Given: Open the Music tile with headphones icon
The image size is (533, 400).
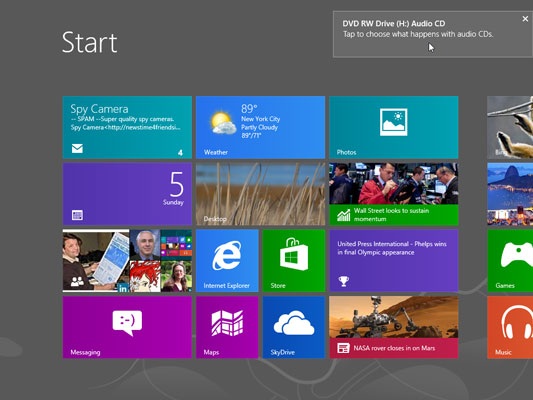Looking at the screenshot, I should [x=510, y=327].
